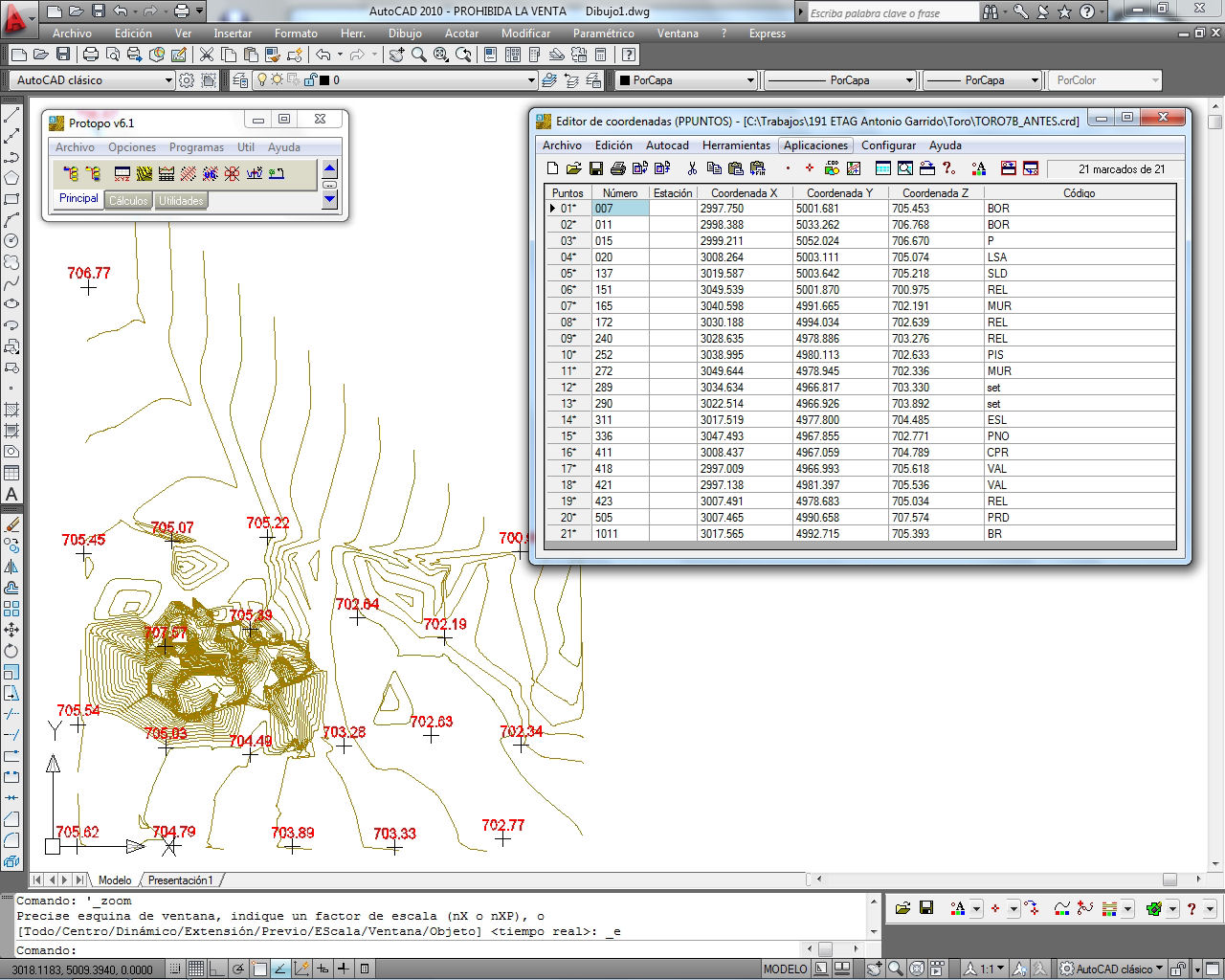The image size is (1225, 980).
Task: Click the keyword search box in title bar
Action: click(892, 13)
